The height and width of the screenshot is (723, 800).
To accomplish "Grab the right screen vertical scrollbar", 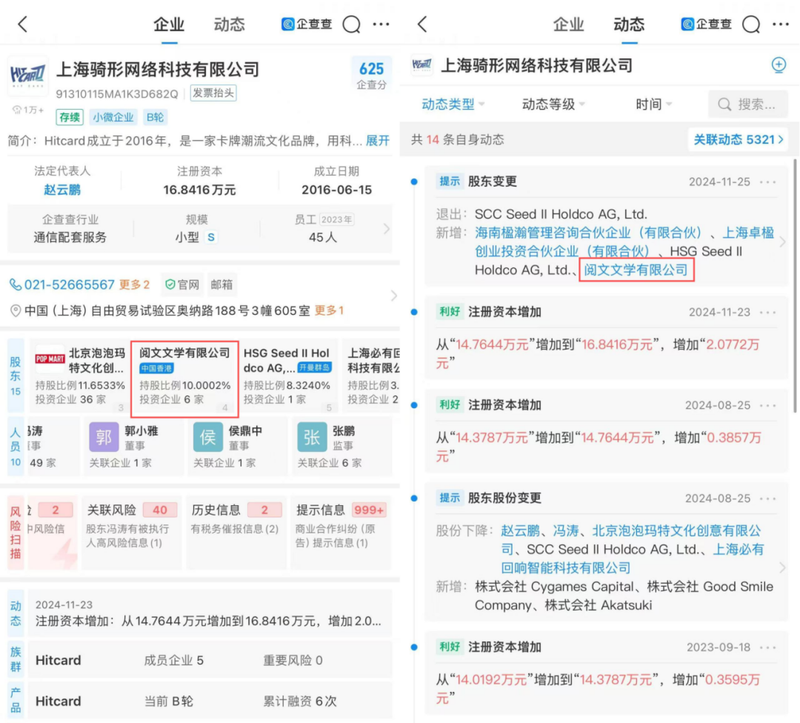I will (x=795, y=286).
